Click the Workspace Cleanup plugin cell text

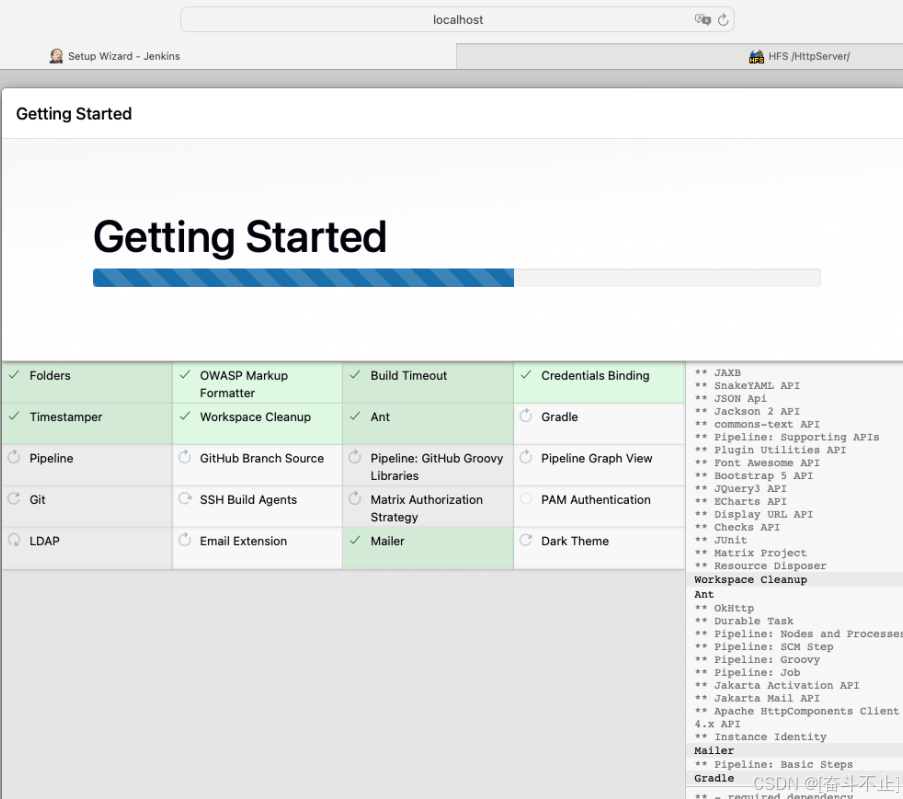tap(255, 417)
